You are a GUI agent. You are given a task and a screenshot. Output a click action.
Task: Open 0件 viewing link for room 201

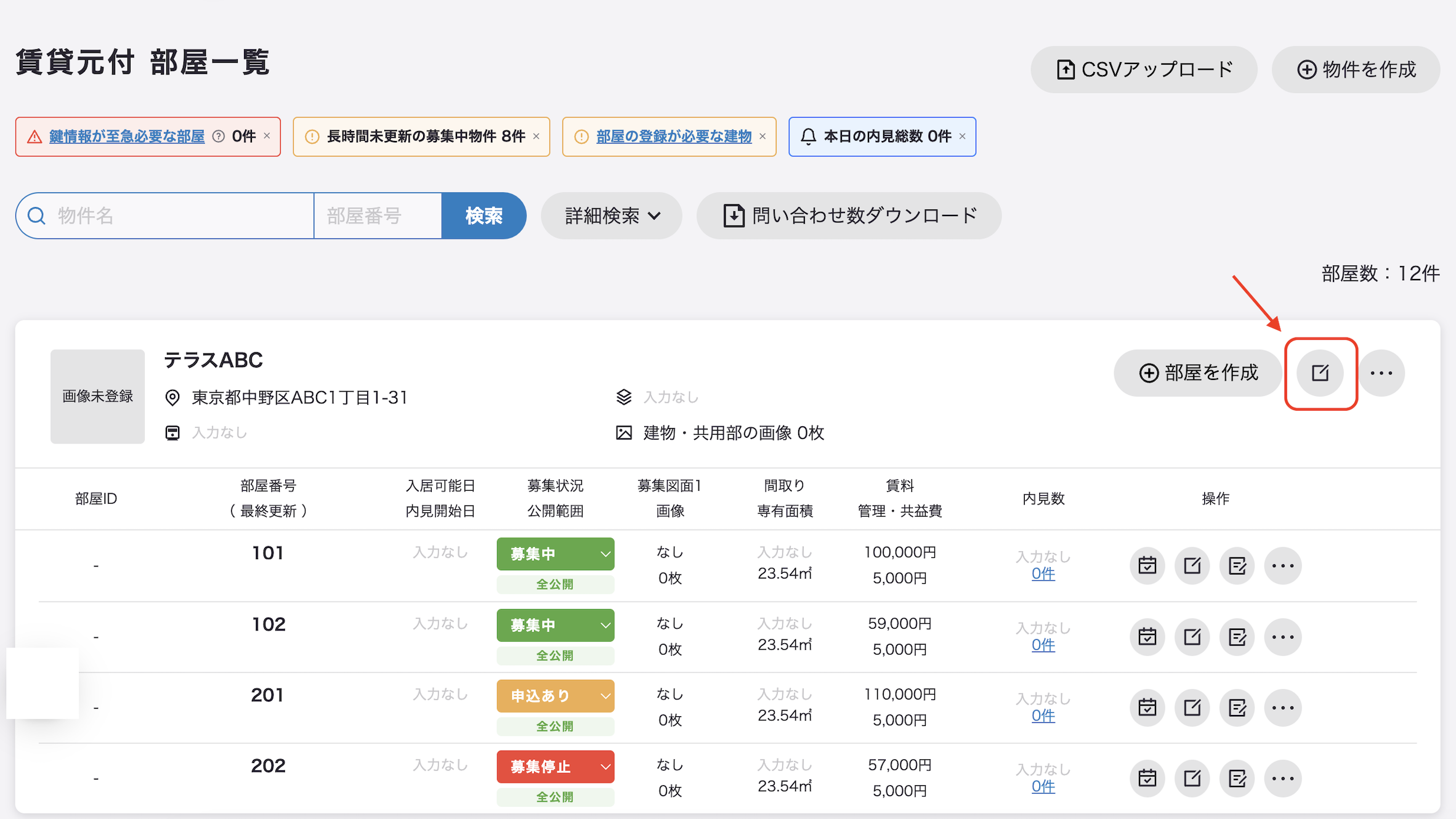[x=1043, y=716]
